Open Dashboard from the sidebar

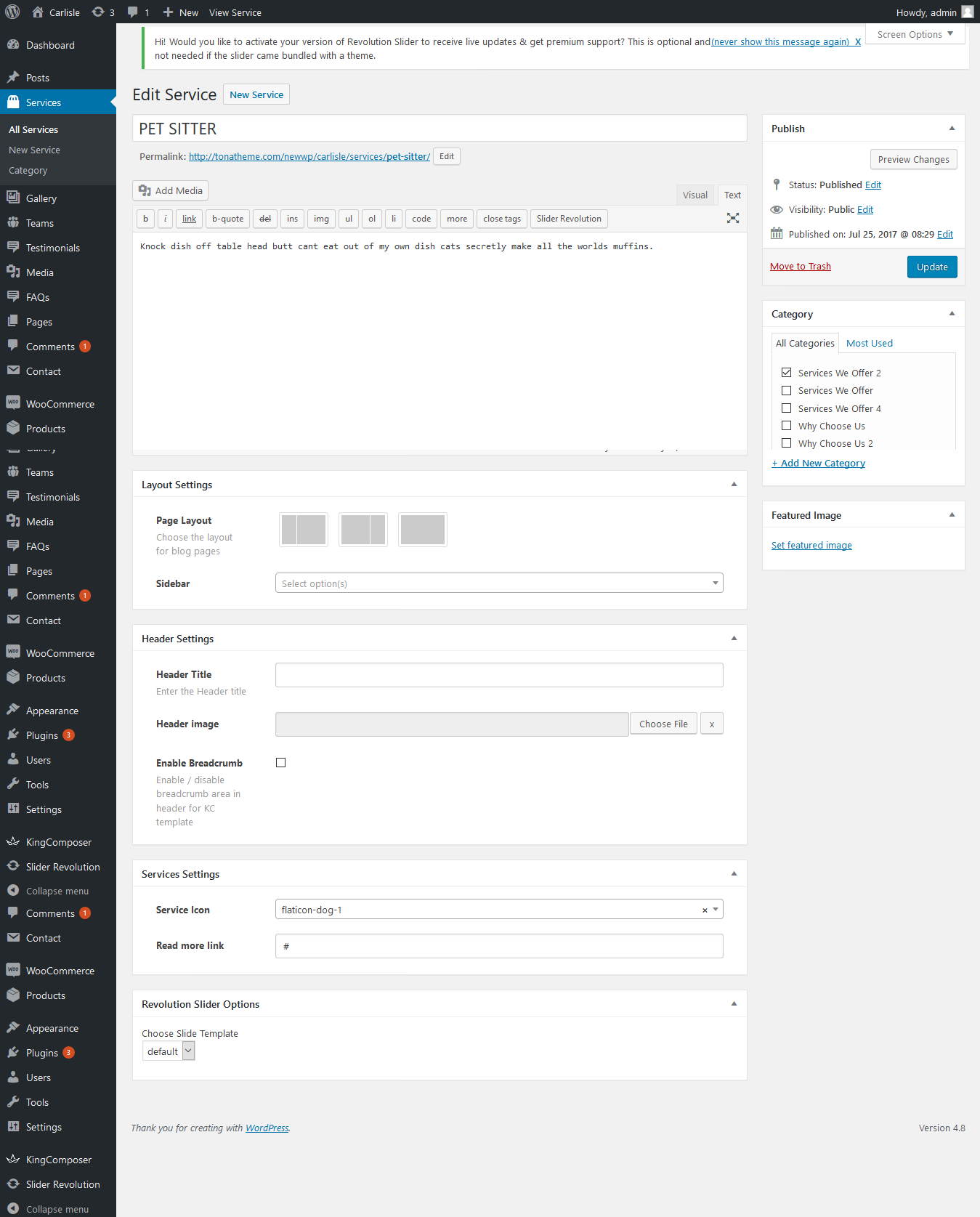pos(49,45)
